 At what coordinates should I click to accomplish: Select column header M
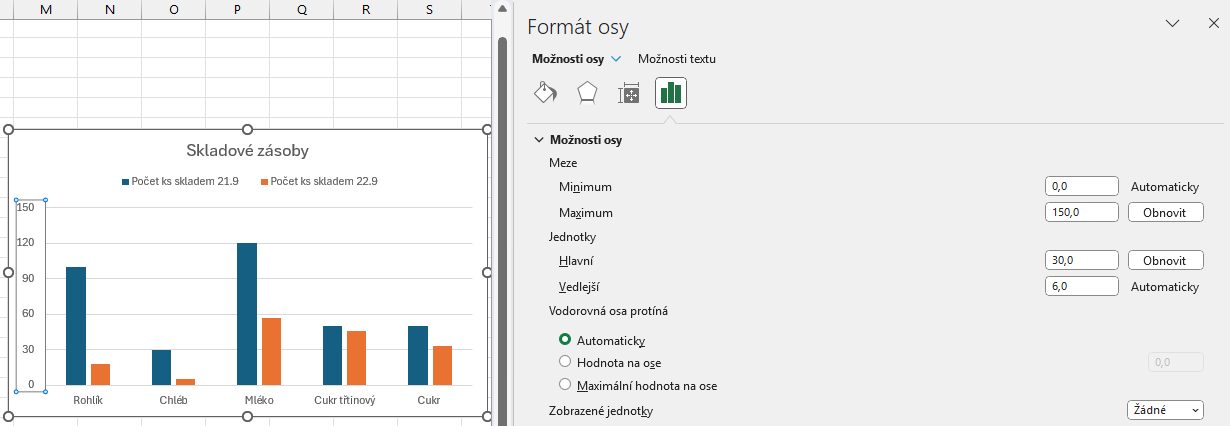(45, 10)
